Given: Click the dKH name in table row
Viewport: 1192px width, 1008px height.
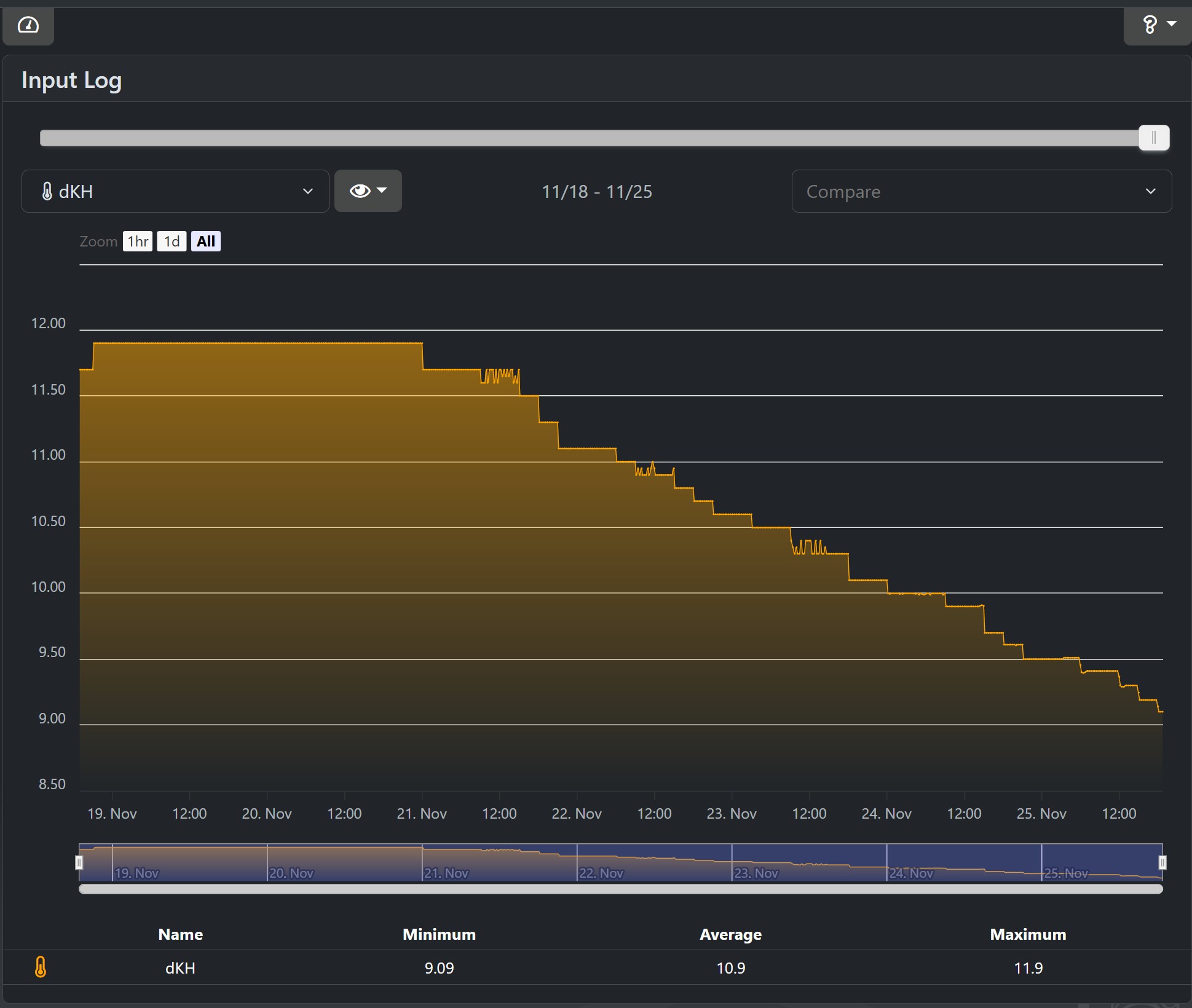Looking at the screenshot, I should coord(180,968).
